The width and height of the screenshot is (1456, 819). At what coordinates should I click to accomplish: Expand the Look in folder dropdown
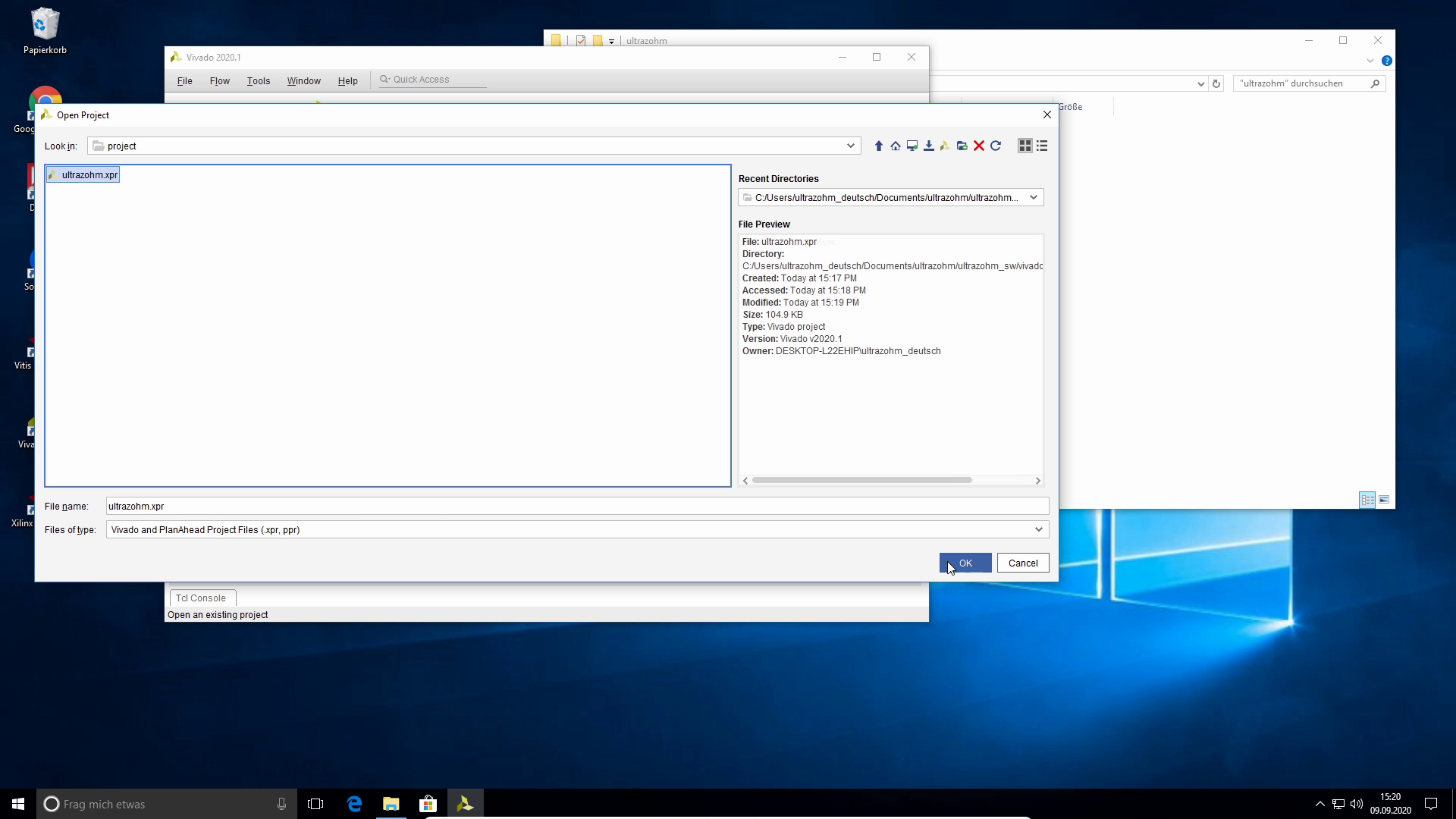click(x=850, y=146)
